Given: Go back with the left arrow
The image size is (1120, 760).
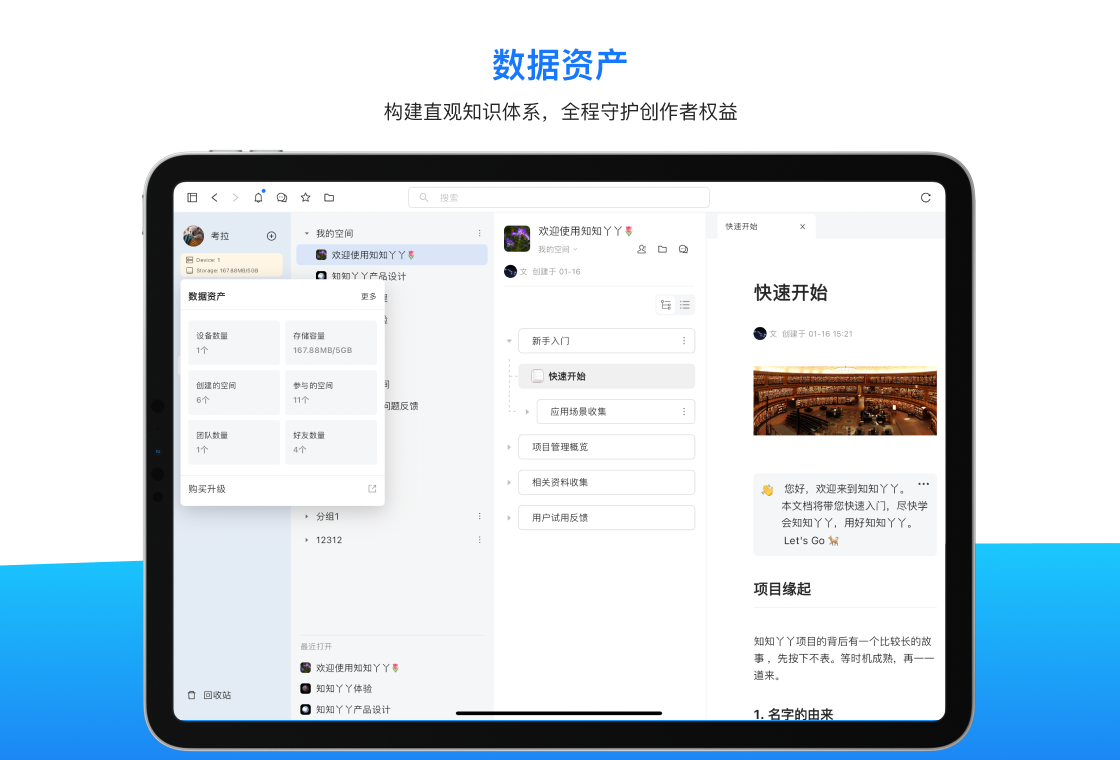Looking at the screenshot, I should [x=214, y=198].
